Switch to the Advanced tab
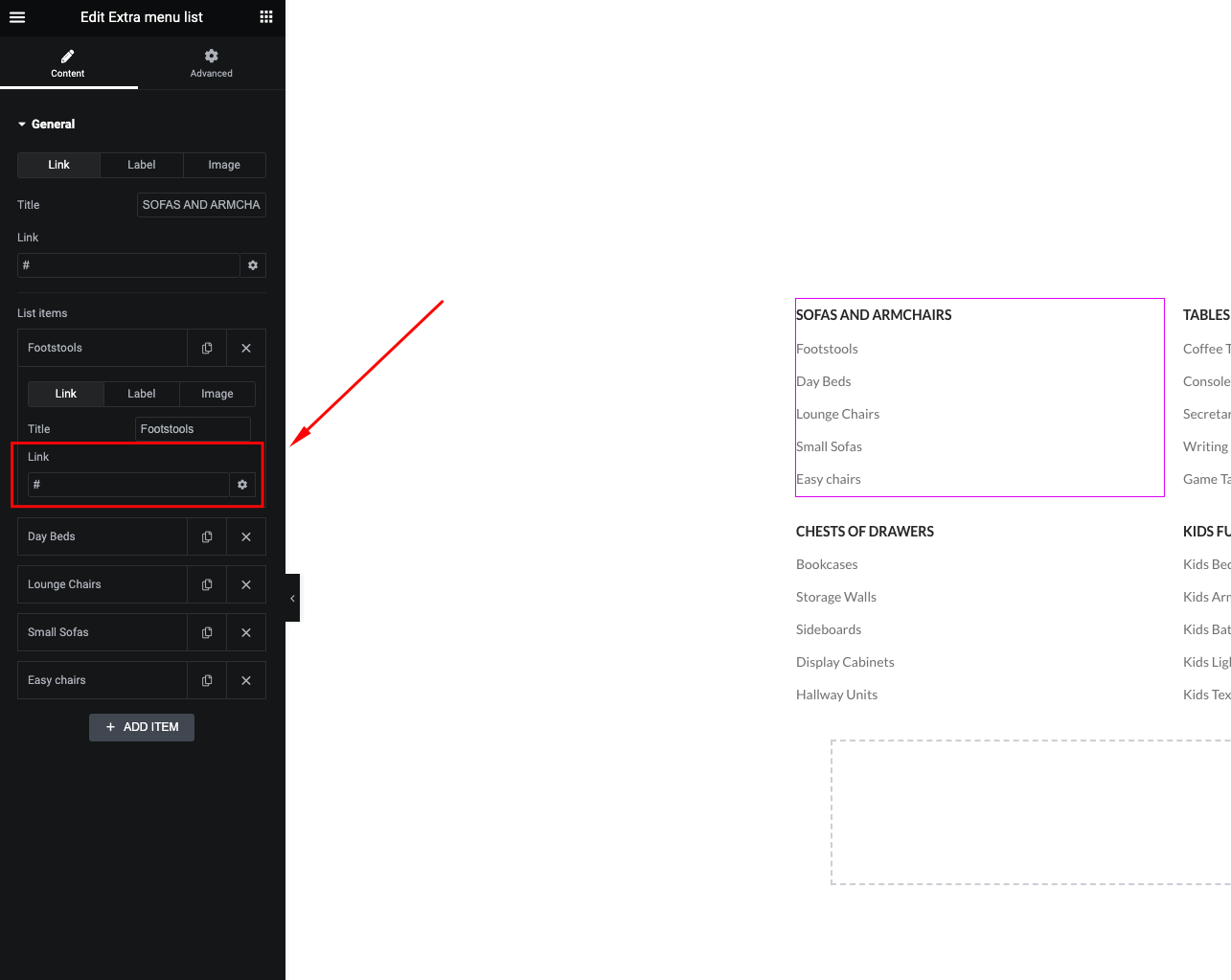This screenshot has height=980, width=1231. 212,63
